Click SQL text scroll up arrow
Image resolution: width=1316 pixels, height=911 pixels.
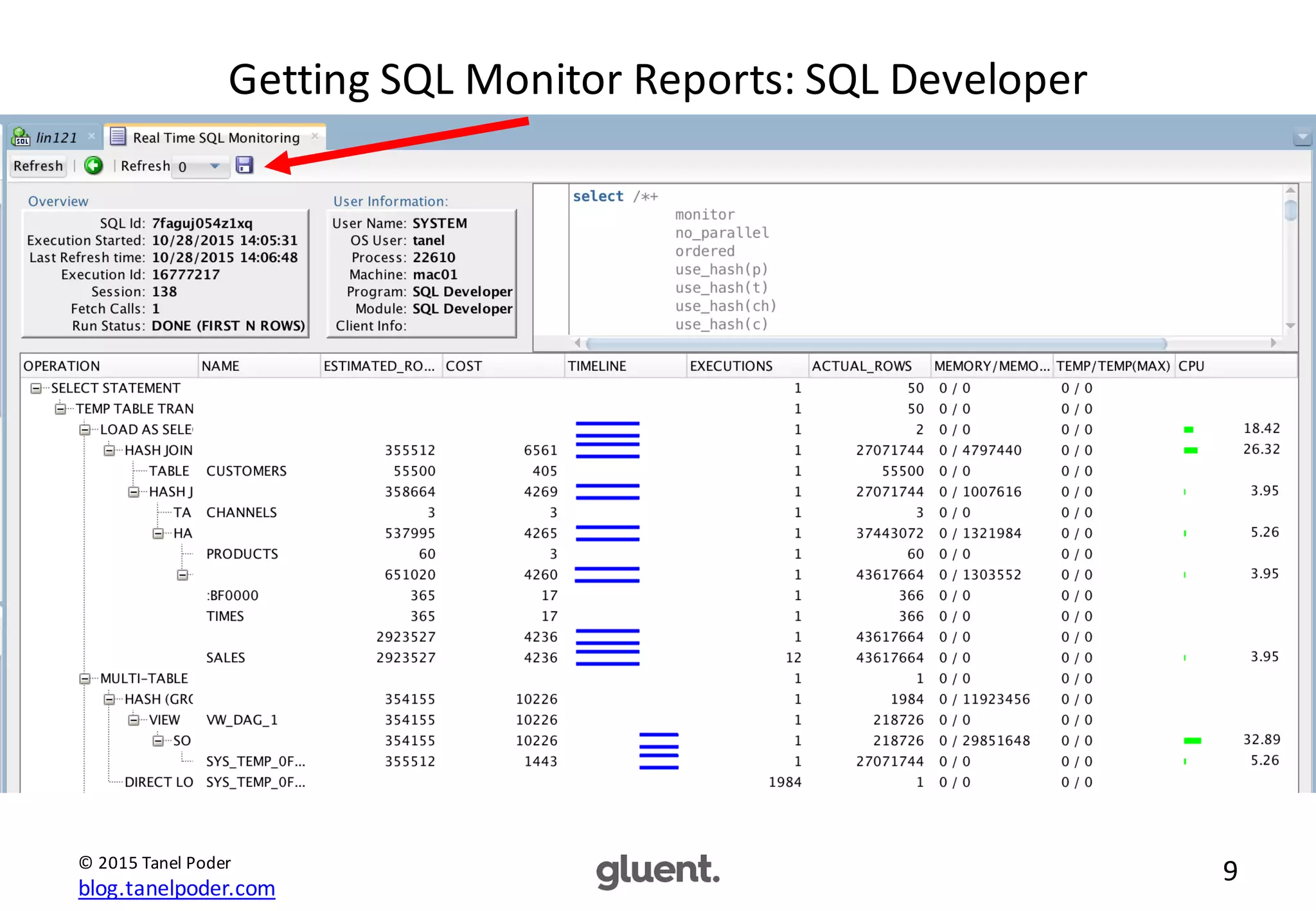click(1290, 191)
